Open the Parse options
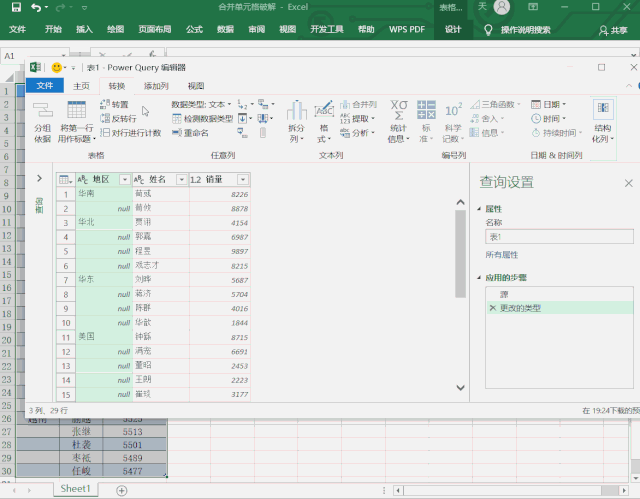Screen dimensions: 640x499 point(358,133)
